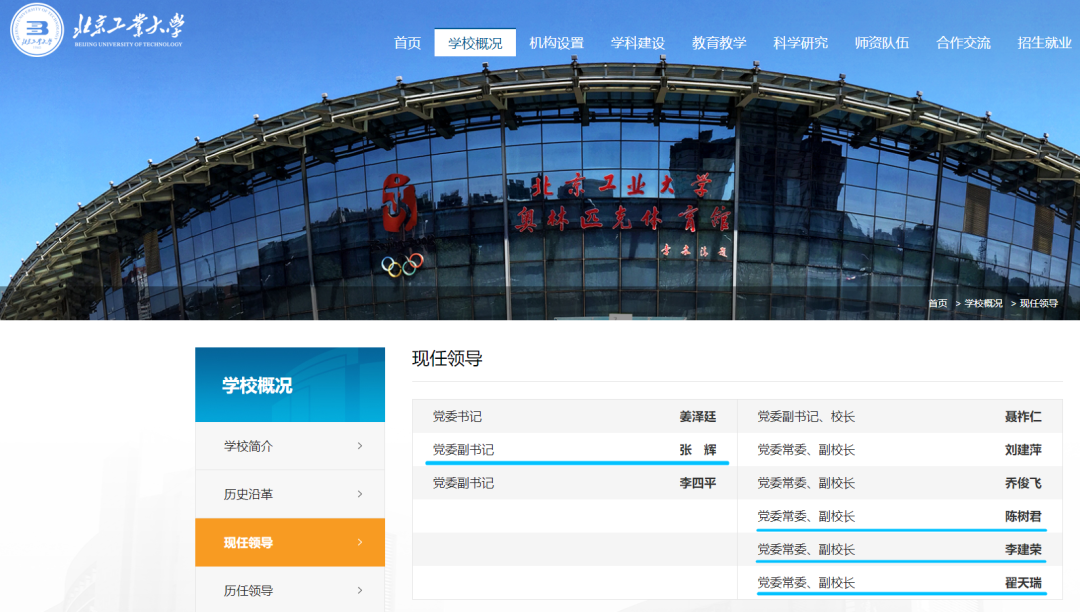Click the name 李四平
This screenshot has width=1080, height=612.
(698, 483)
